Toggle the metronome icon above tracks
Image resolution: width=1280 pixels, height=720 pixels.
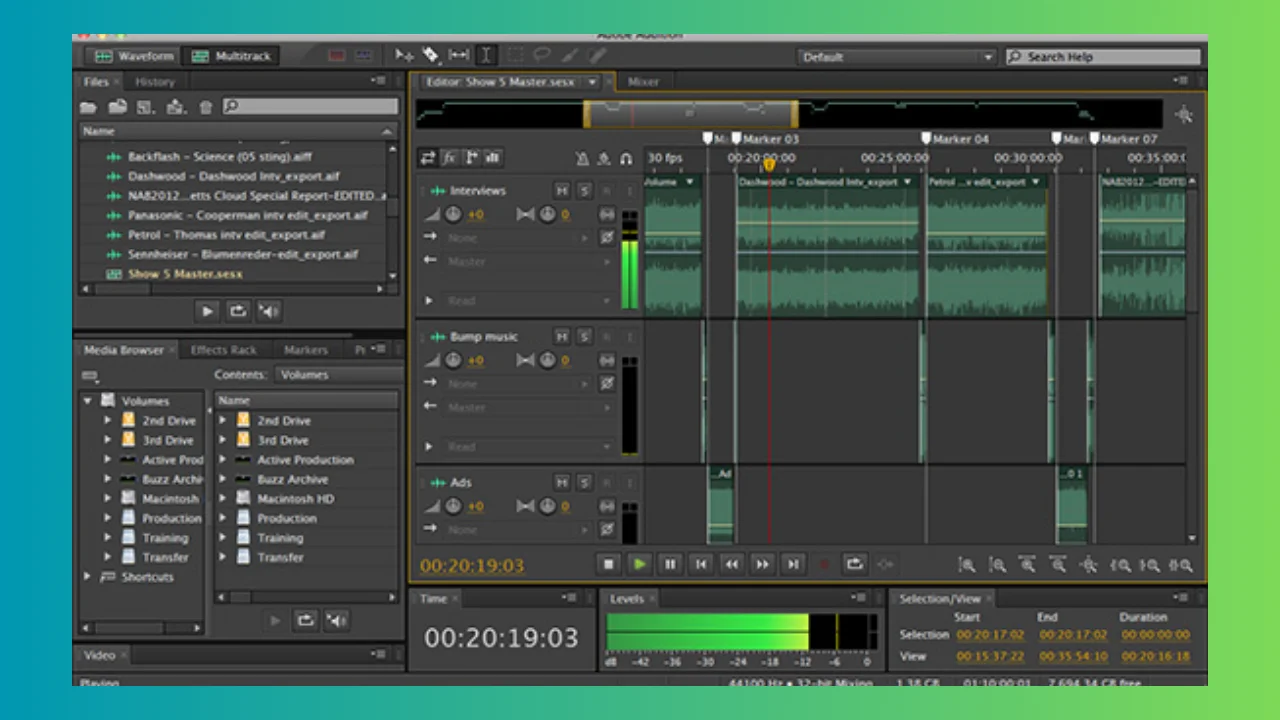tap(582, 158)
